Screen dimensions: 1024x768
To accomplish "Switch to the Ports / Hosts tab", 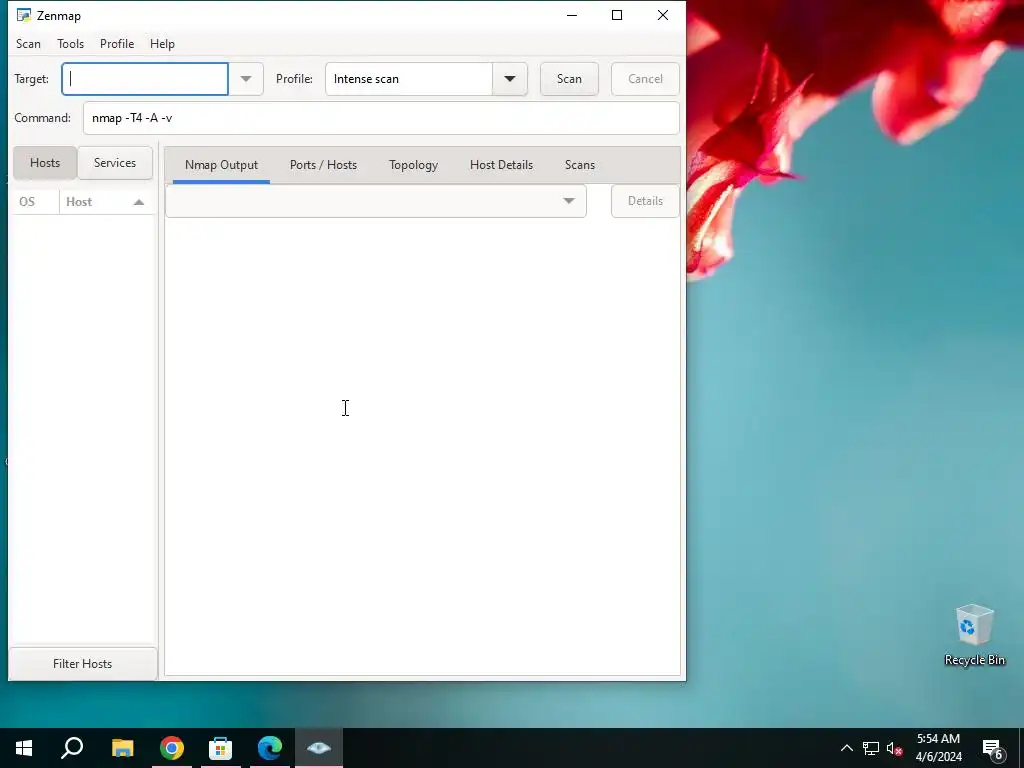I will tap(323, 165).
